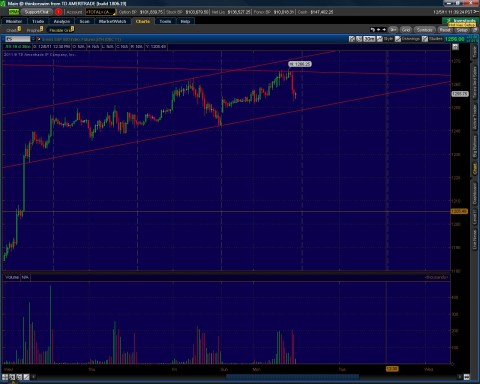Screen dimensions: 480x384
Task: Open the Account selector dropdown
Action: [x=100, y=12]
